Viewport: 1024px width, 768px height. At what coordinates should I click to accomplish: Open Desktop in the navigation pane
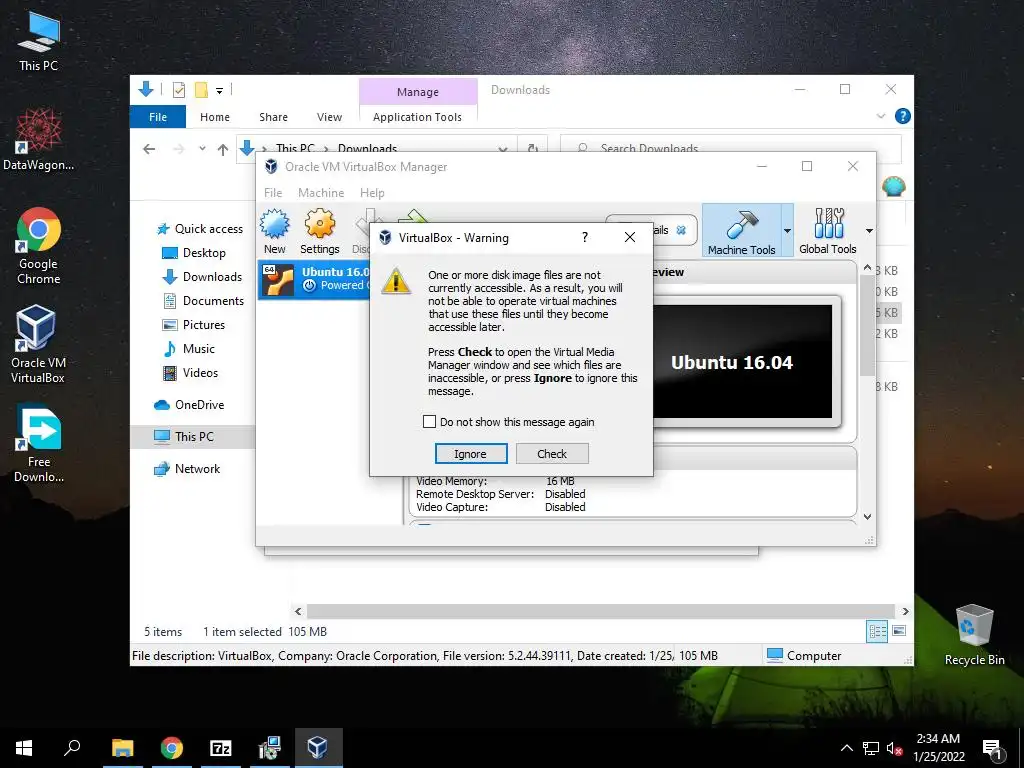click(x=193, y=253)
